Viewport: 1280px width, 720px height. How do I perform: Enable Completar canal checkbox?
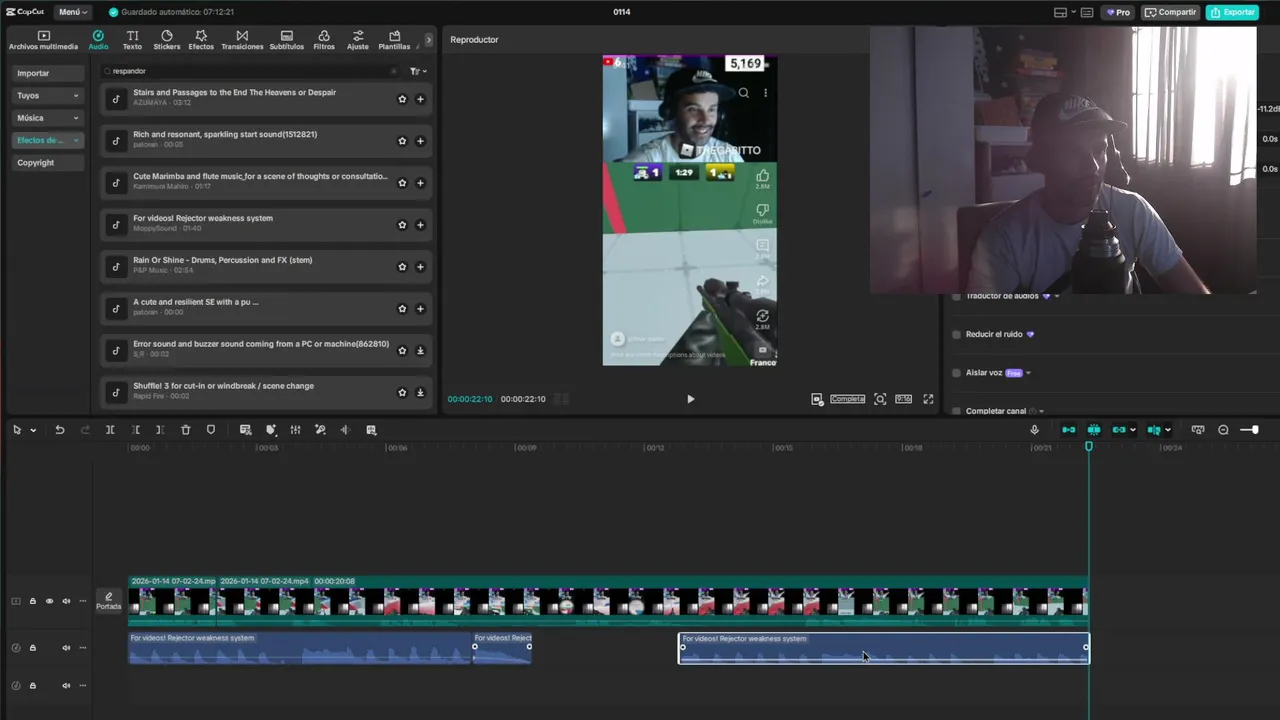coord(956,411)
